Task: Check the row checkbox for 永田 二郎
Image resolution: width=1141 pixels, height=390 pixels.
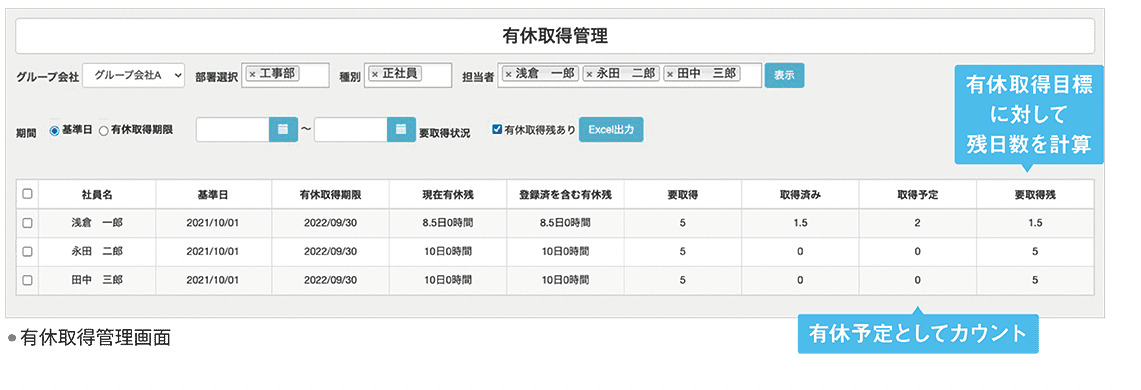Action: tap(27, 252)
